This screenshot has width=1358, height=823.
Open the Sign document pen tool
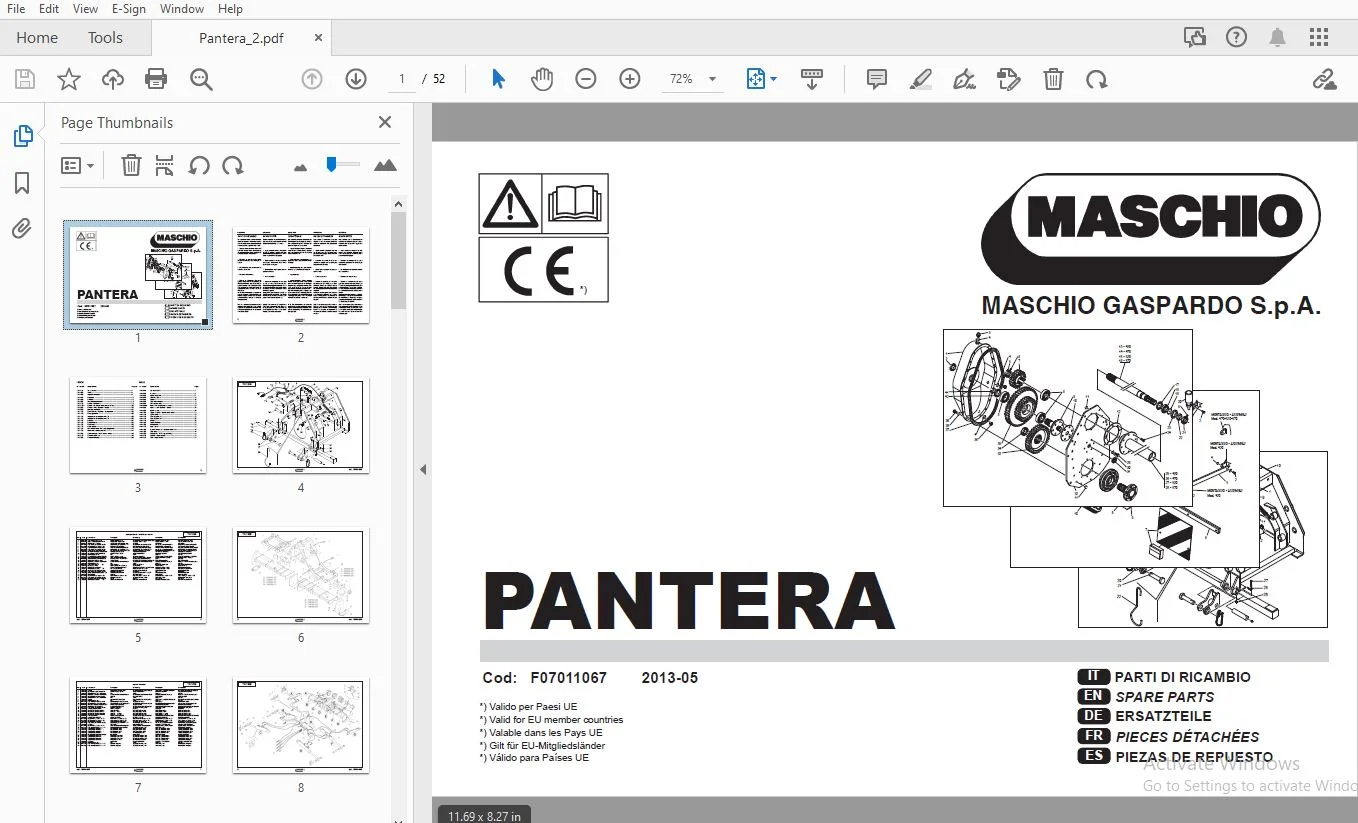[965, 79]
